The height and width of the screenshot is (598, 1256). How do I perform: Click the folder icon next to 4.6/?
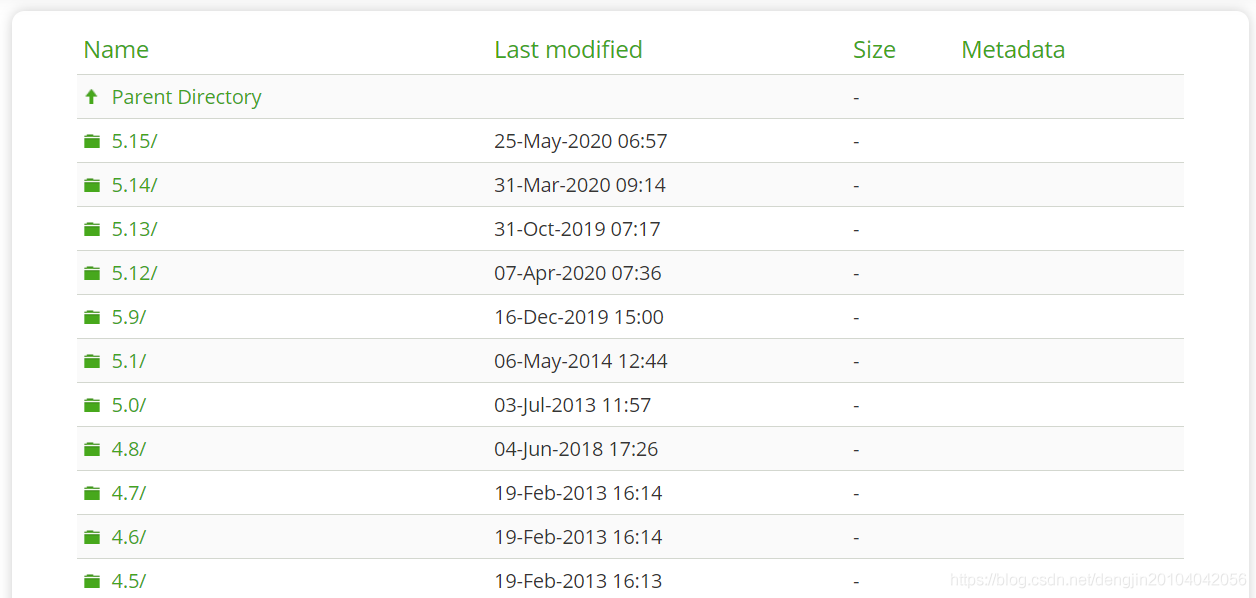click(92, 537)
